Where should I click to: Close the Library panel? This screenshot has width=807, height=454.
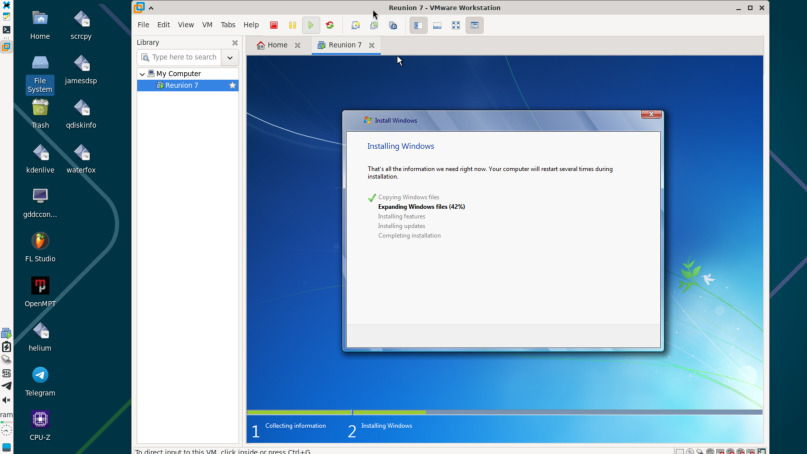(235, 43)
